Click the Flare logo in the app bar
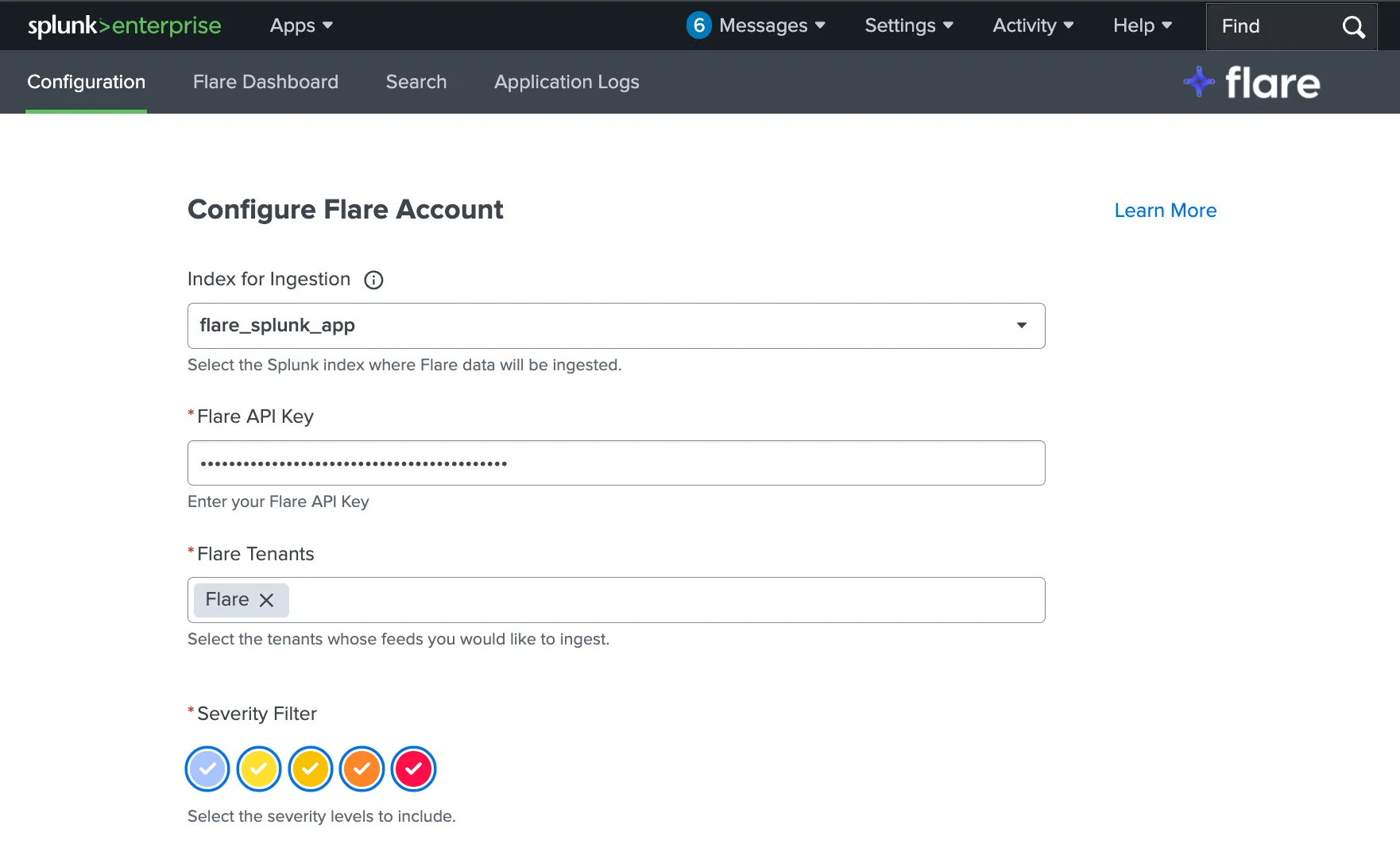 pyautogui.click(x=1251, y=82)
